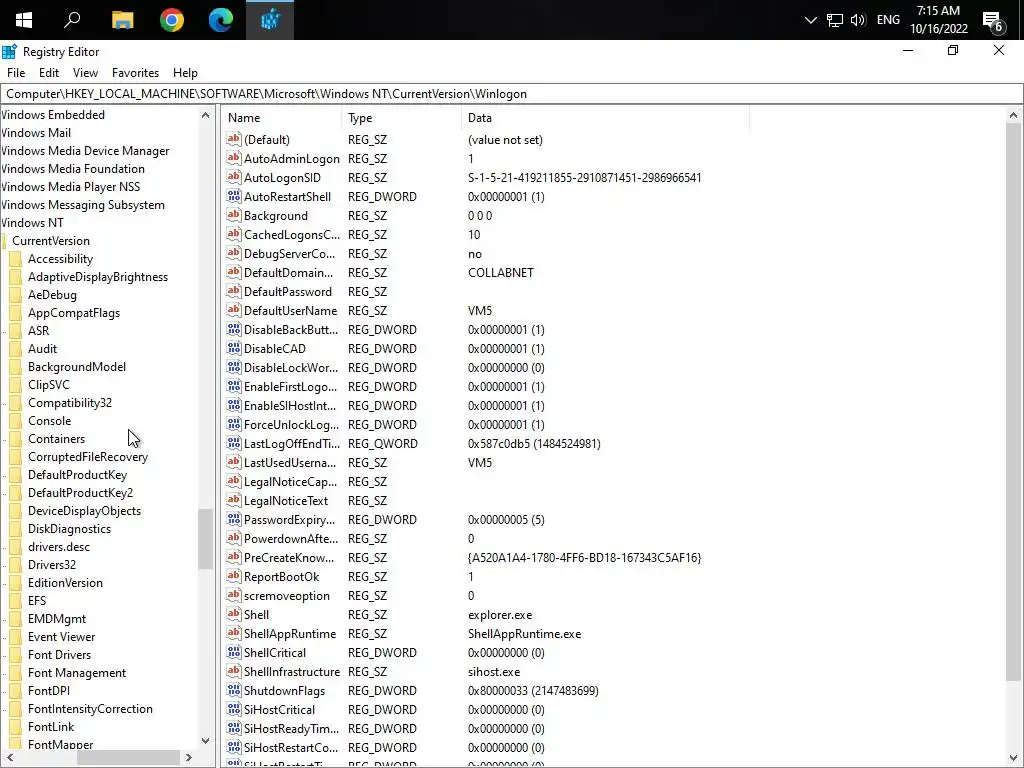This screenshot has height=768, width=1024.
Task: Click the ReportBootOk string icon
Action: 234,576
